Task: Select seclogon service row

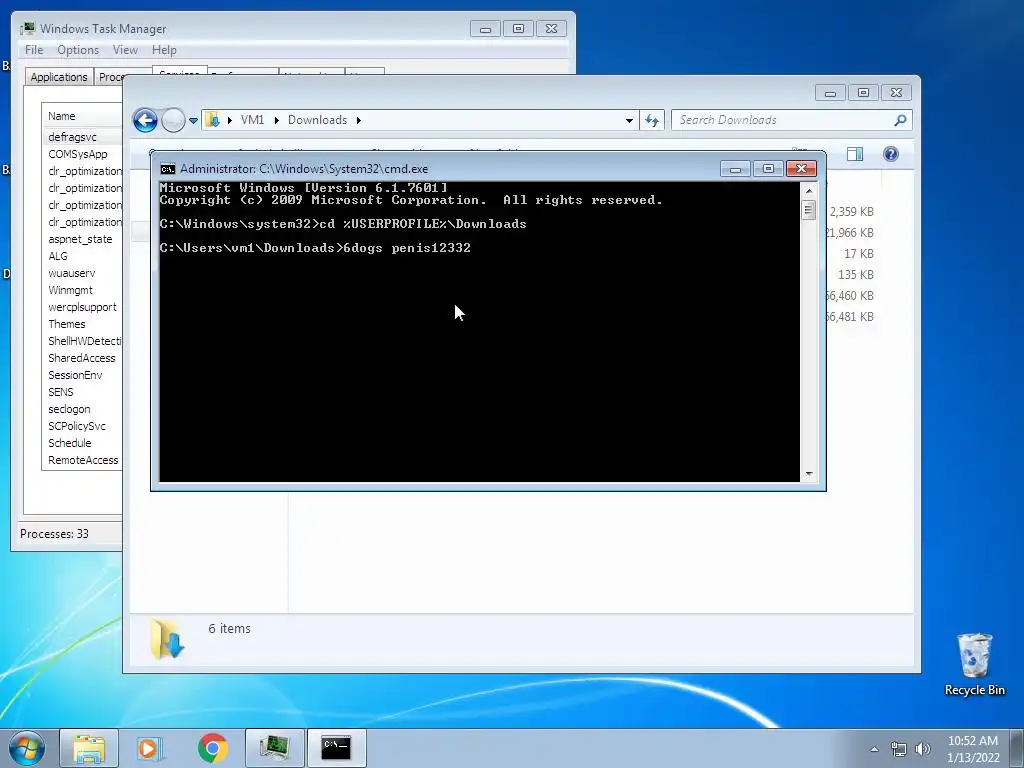Action: point(82,409)
